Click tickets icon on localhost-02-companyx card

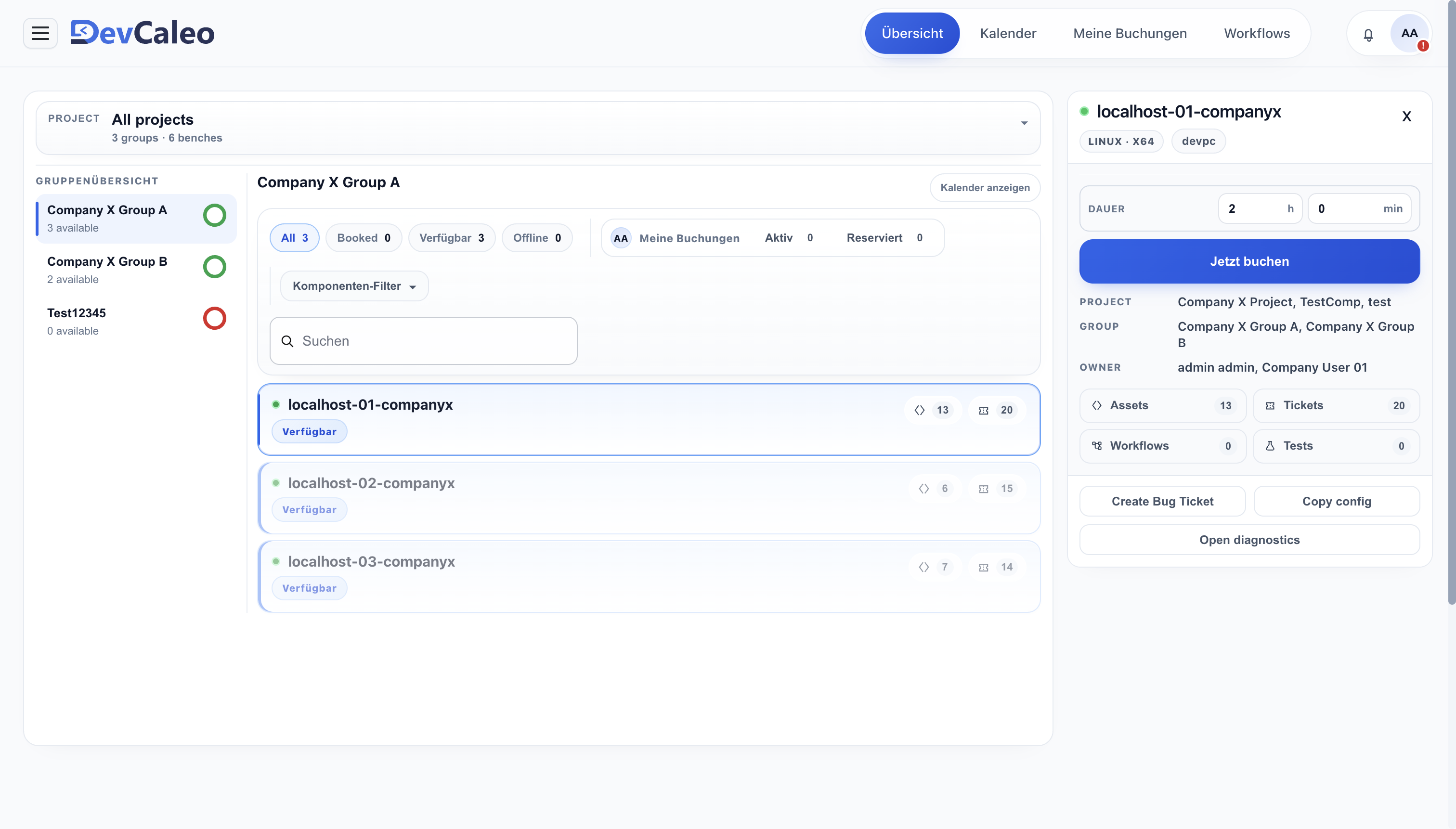pyautogui.click(x=983, y=489)
